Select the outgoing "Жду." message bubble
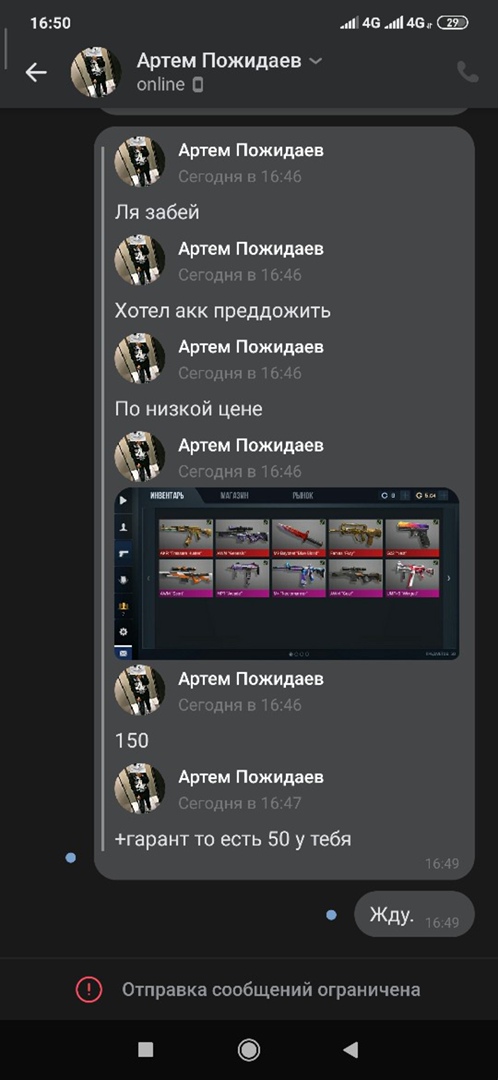Screen dimensions: 498x1080 [x=414, y=915]
